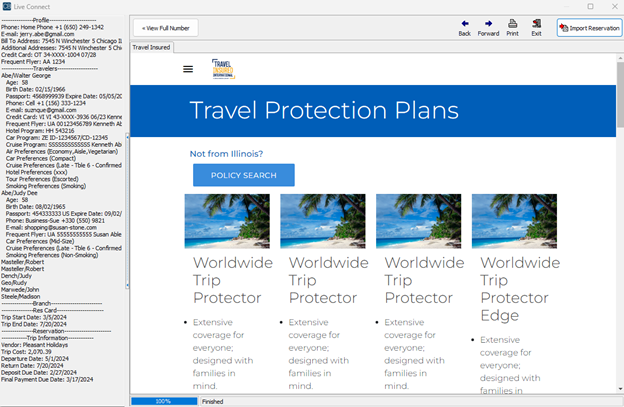Click the Not from Illinois? link
This screenshot has width=624, height=407.
226,154
